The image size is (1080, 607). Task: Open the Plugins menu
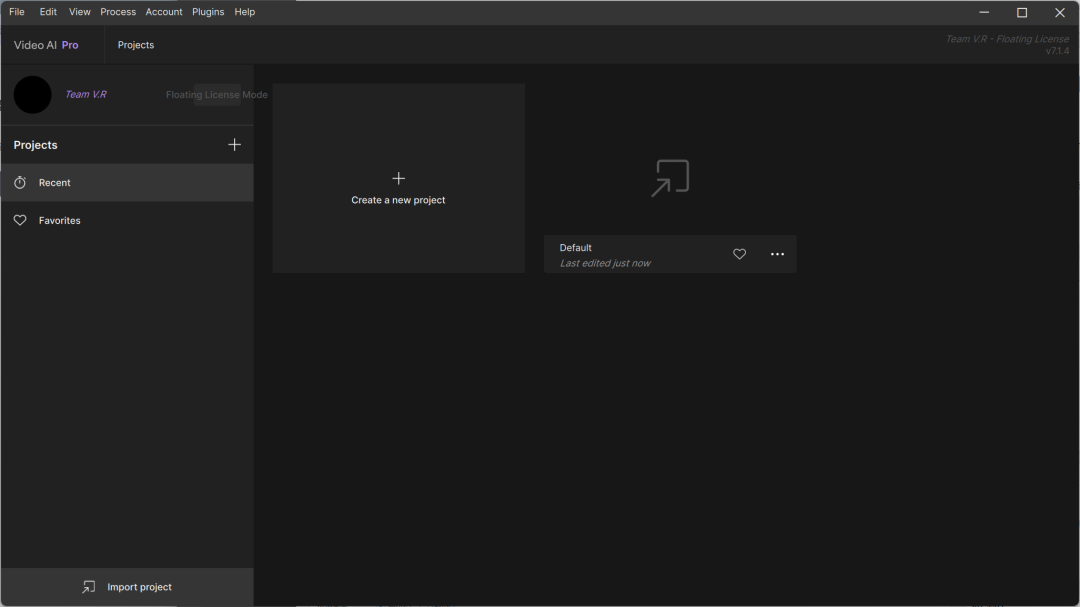click(208, 12)
